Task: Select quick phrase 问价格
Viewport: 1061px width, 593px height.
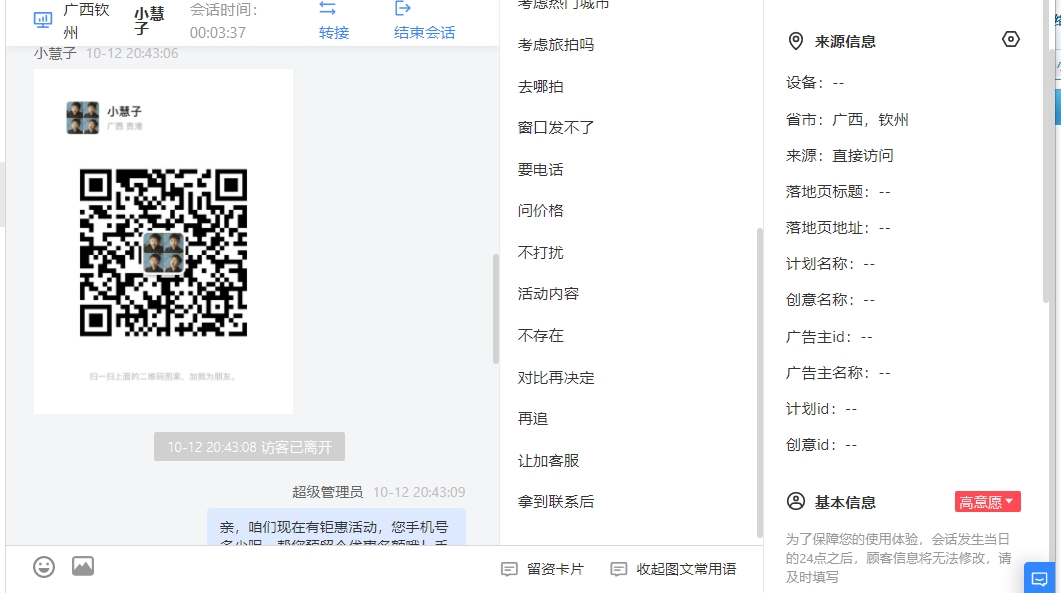Action: click(x=540, y=211)
